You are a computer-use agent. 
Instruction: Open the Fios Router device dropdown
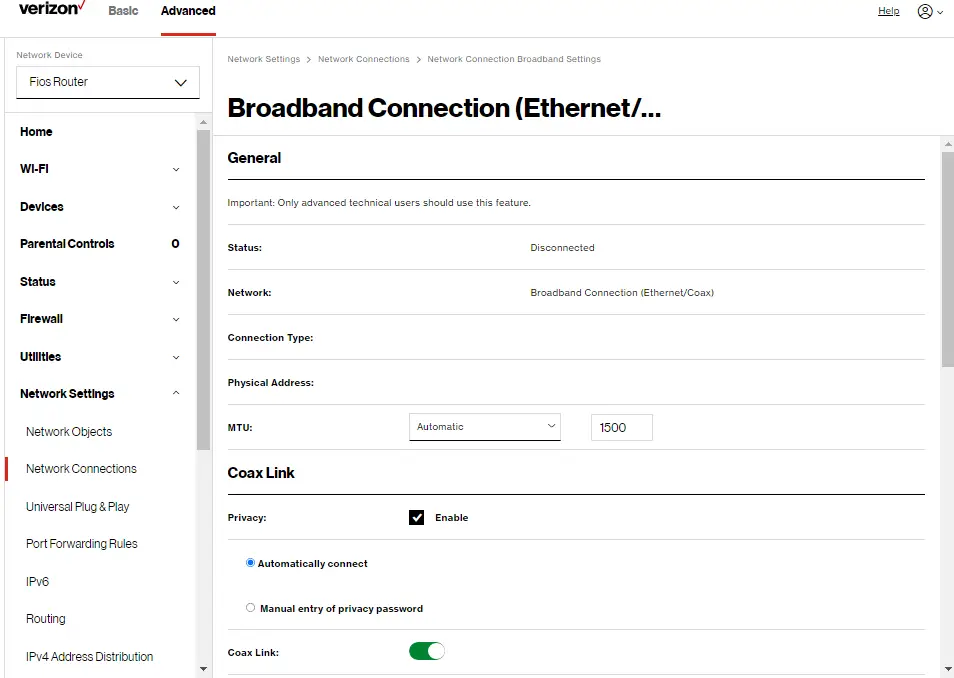tap(107, 81)
